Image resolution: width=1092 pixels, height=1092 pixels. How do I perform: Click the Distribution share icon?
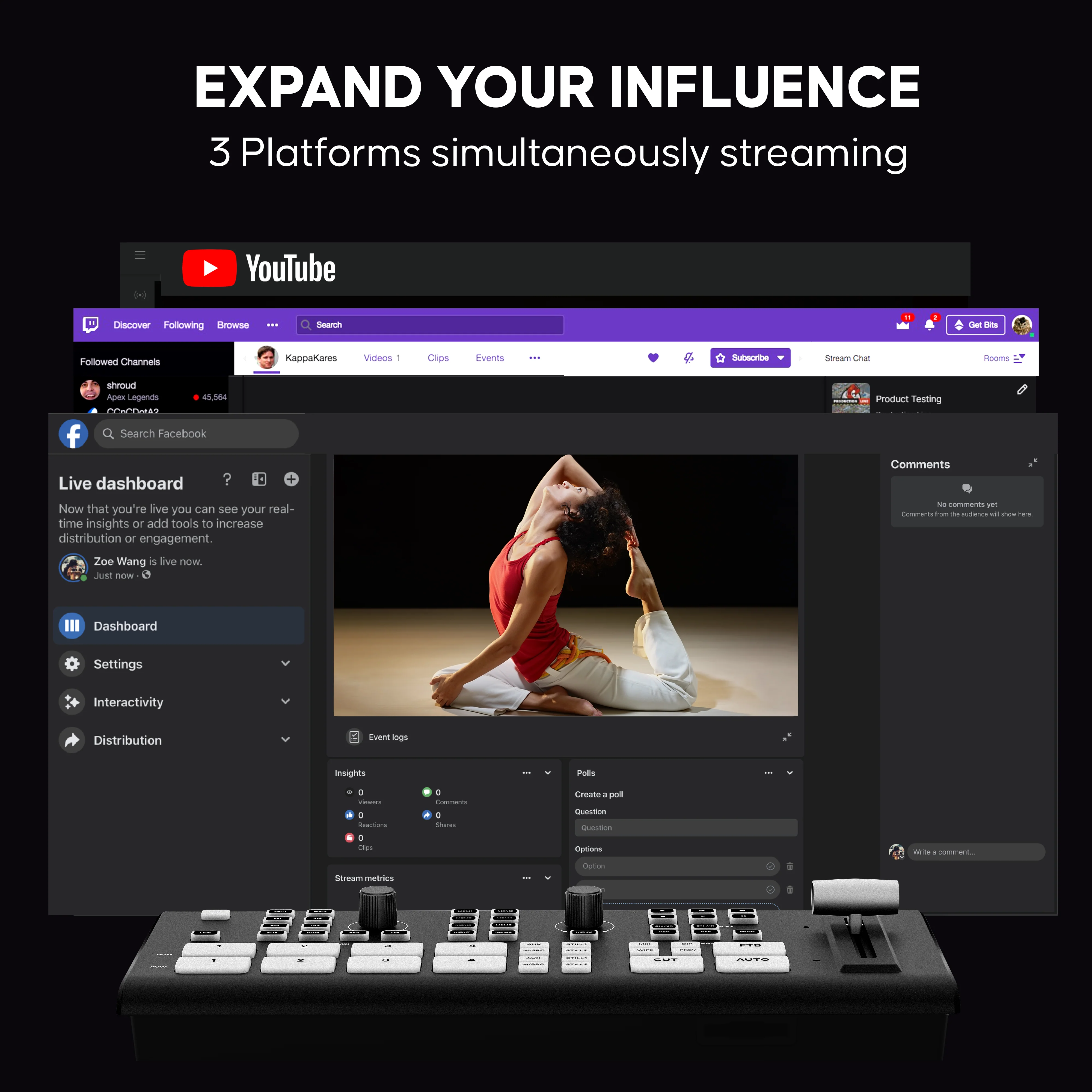pos(72,740)
